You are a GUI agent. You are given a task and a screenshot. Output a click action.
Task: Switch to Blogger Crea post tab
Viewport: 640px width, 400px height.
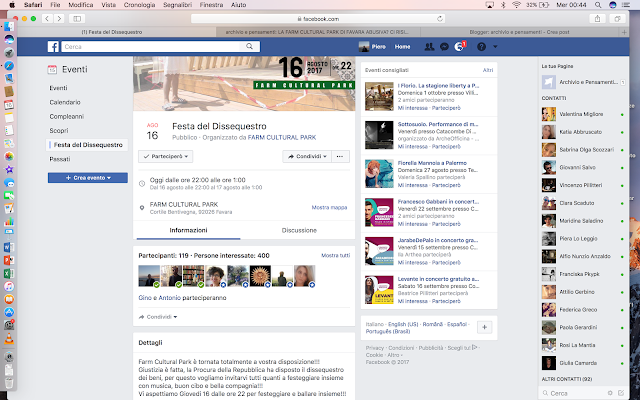coord(519,32)
